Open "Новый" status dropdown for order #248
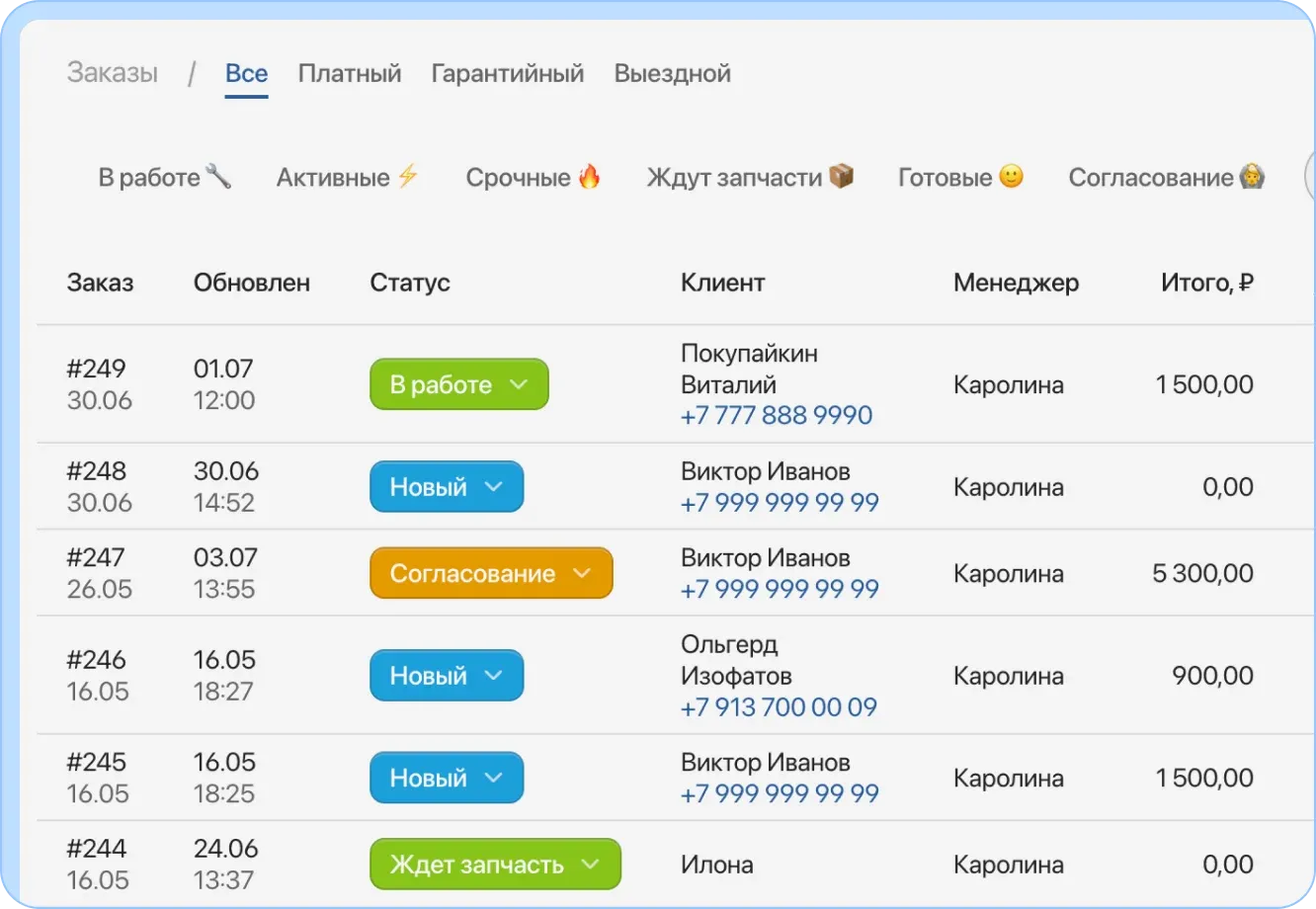This screenshot has width=1316, height=909. (x=447, y=486)
